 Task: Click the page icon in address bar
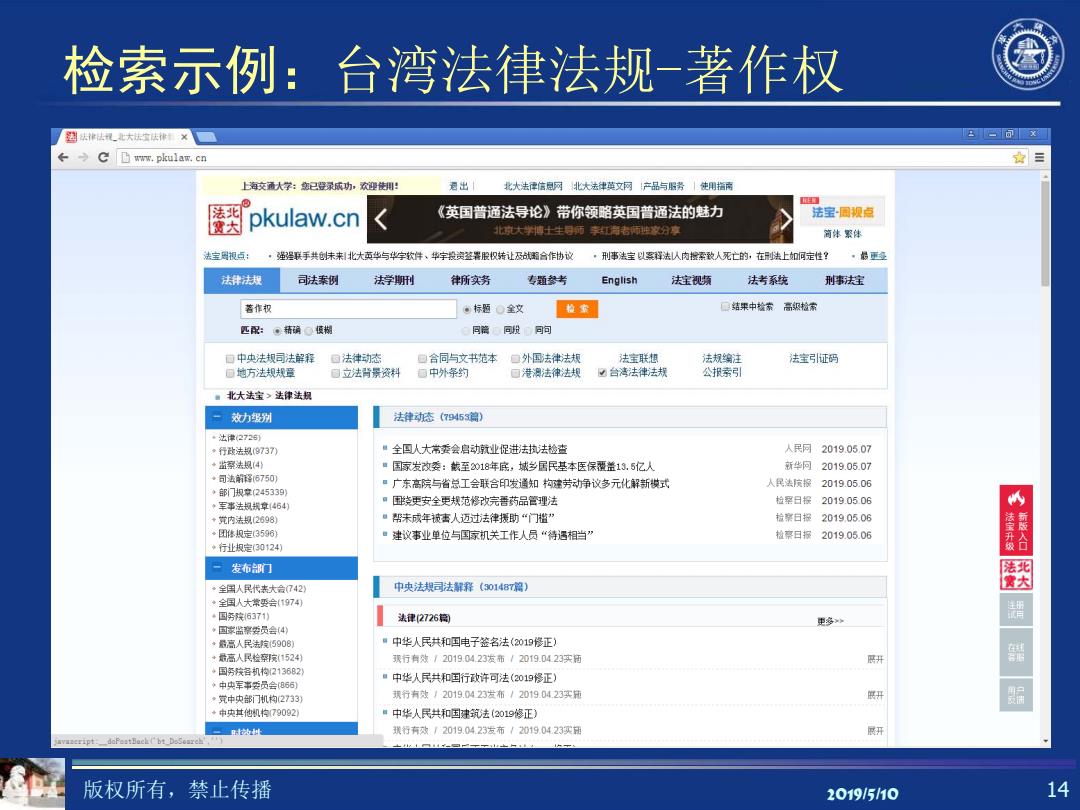(125, 158)
